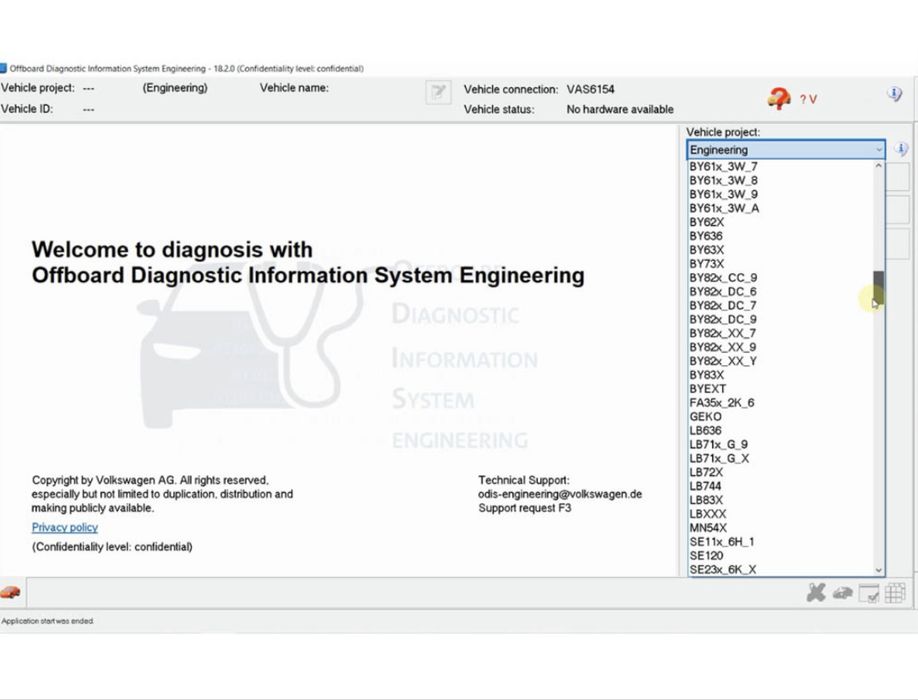
Task: Click the window checkmark icon in the bottom toolbar
Action: [869, 593]
